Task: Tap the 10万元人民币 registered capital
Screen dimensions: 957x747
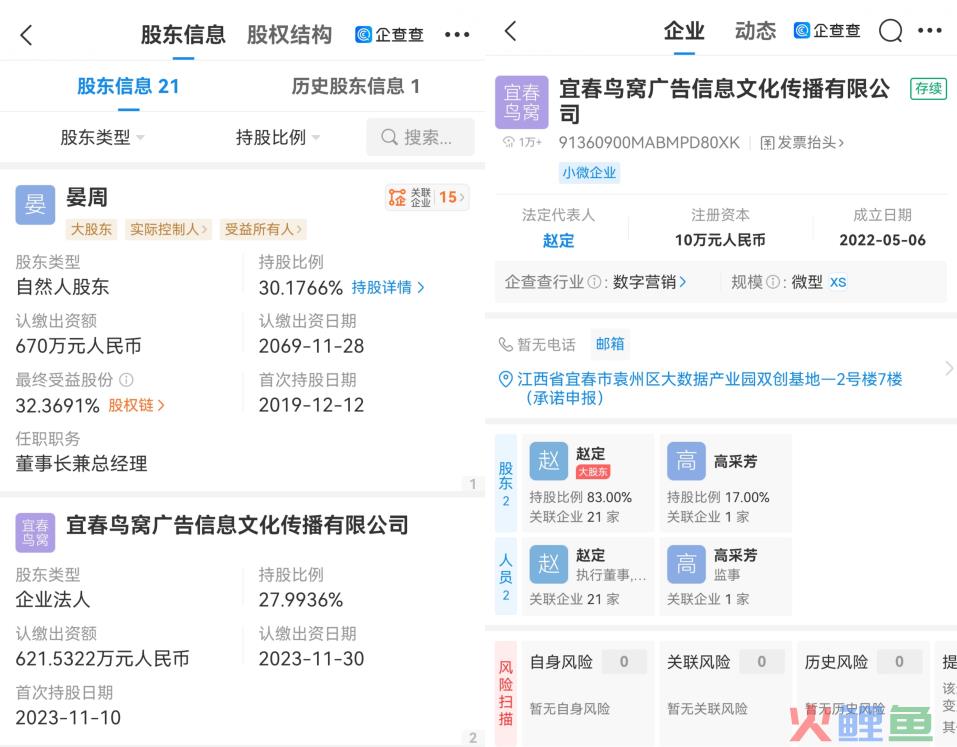Action: [720, 240]
